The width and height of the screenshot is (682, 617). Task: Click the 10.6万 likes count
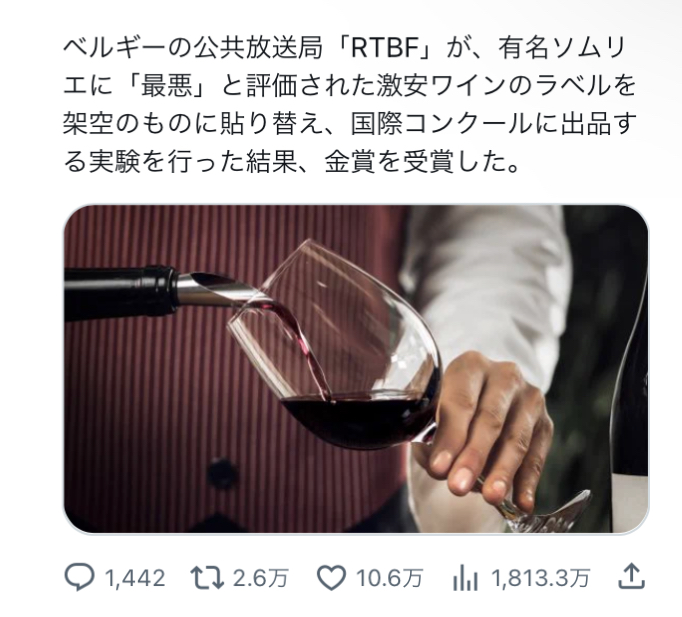(x=389, y=579)
